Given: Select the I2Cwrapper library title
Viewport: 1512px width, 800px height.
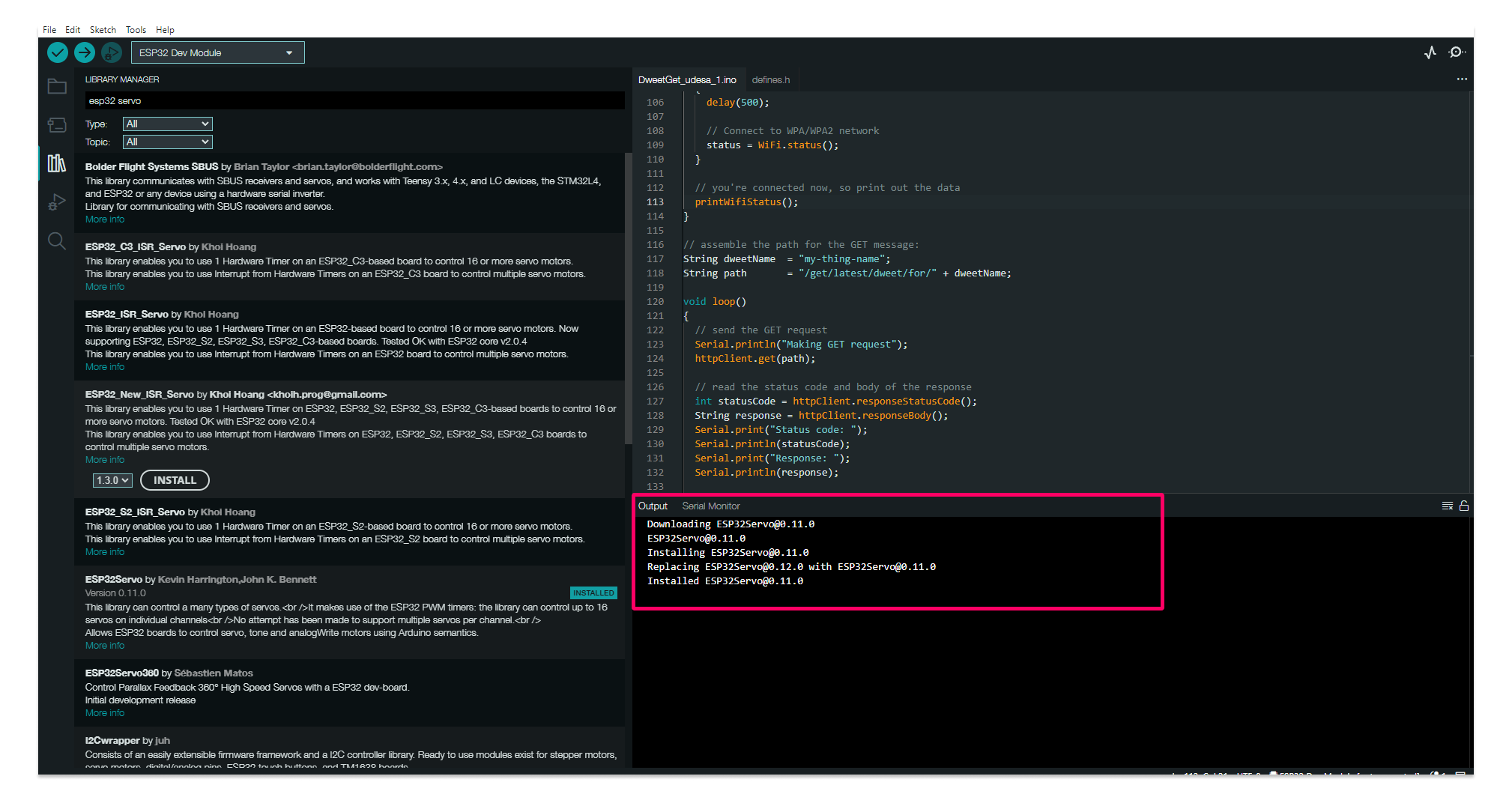Looking at the screenshot, I should pyautogui.click(x=112, y=741).
